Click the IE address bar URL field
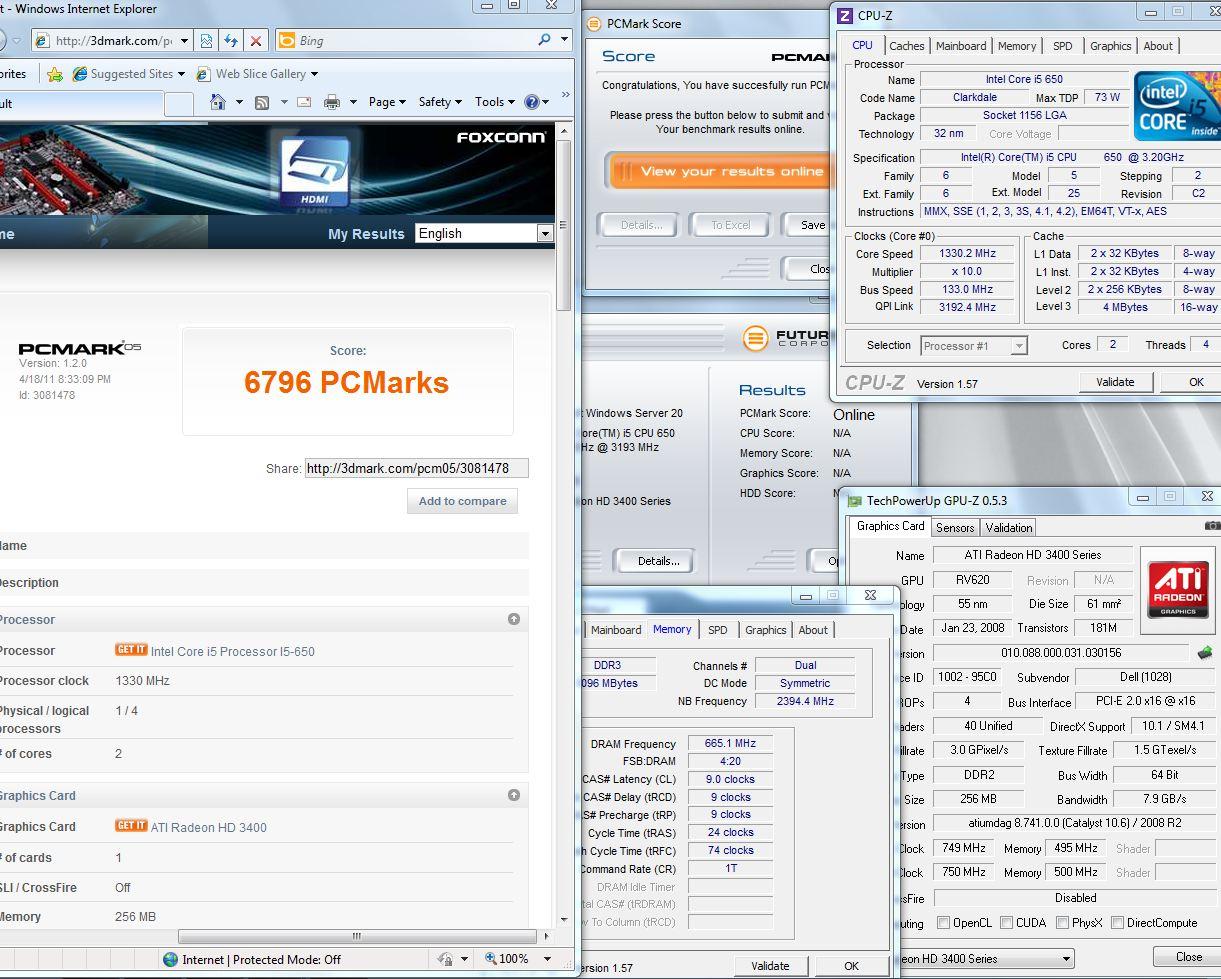 point(113,41)
